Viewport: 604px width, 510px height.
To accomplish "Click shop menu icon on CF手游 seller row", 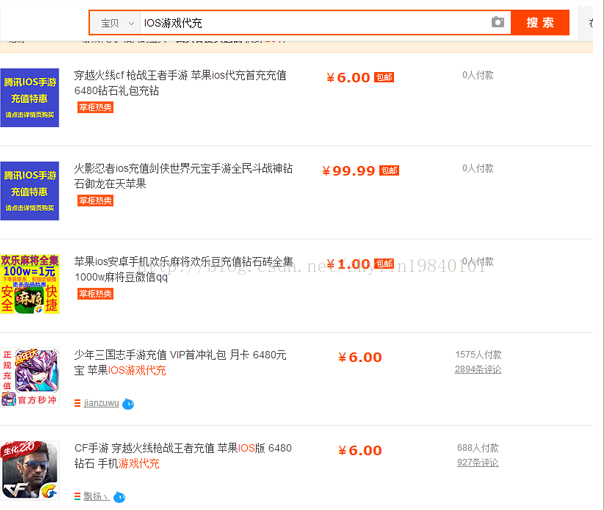I will [77, 497].
